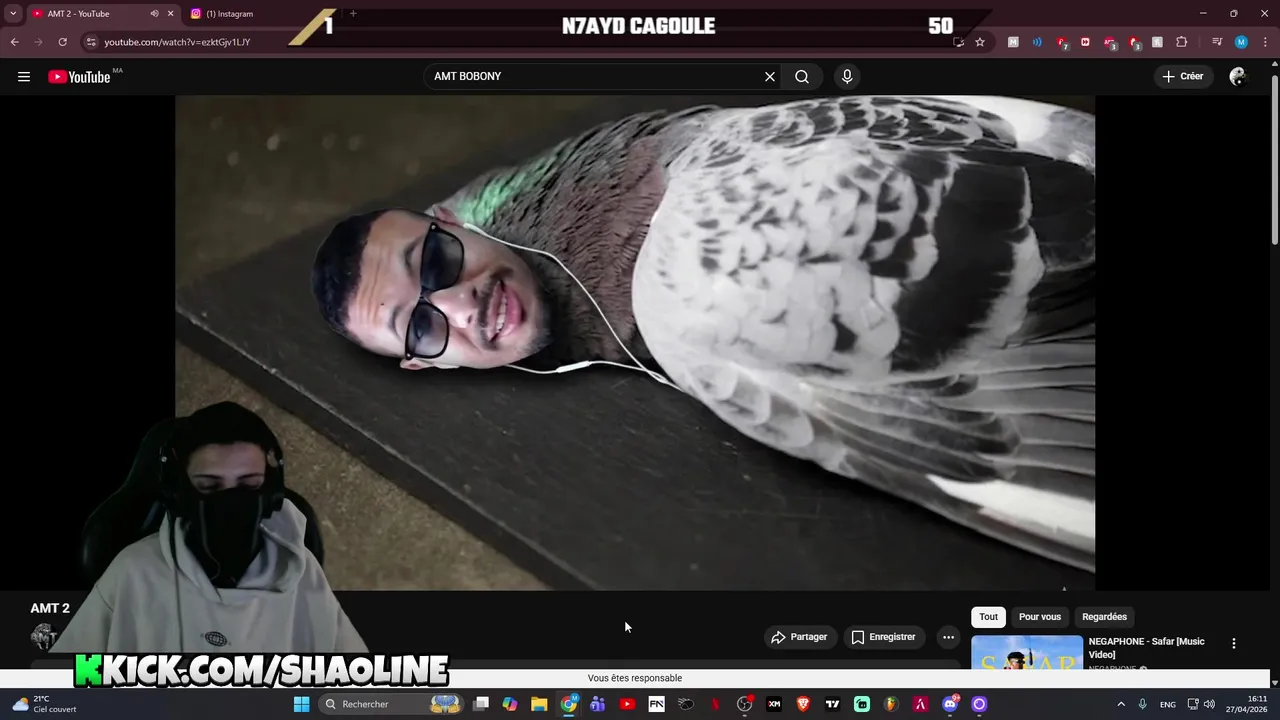Clear the search box with the X

coord(770,77)
